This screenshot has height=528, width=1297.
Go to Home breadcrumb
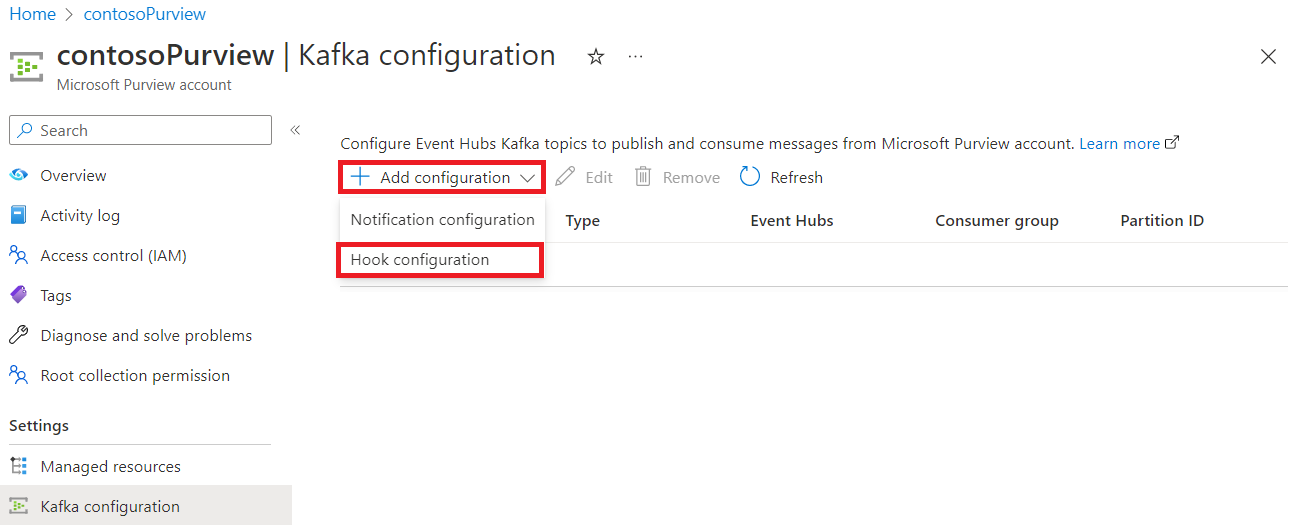pos(32,14)
